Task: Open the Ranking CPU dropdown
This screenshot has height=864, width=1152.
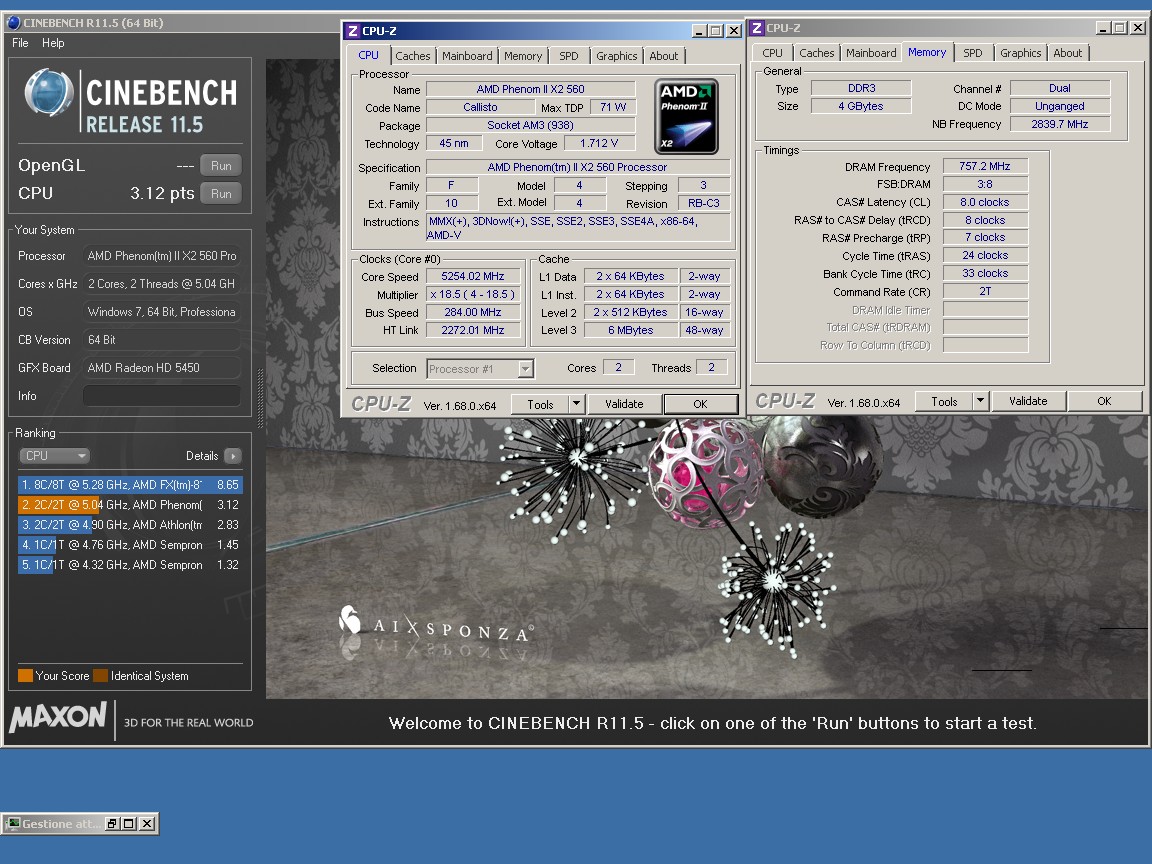Action: click(x=54, y=456)
